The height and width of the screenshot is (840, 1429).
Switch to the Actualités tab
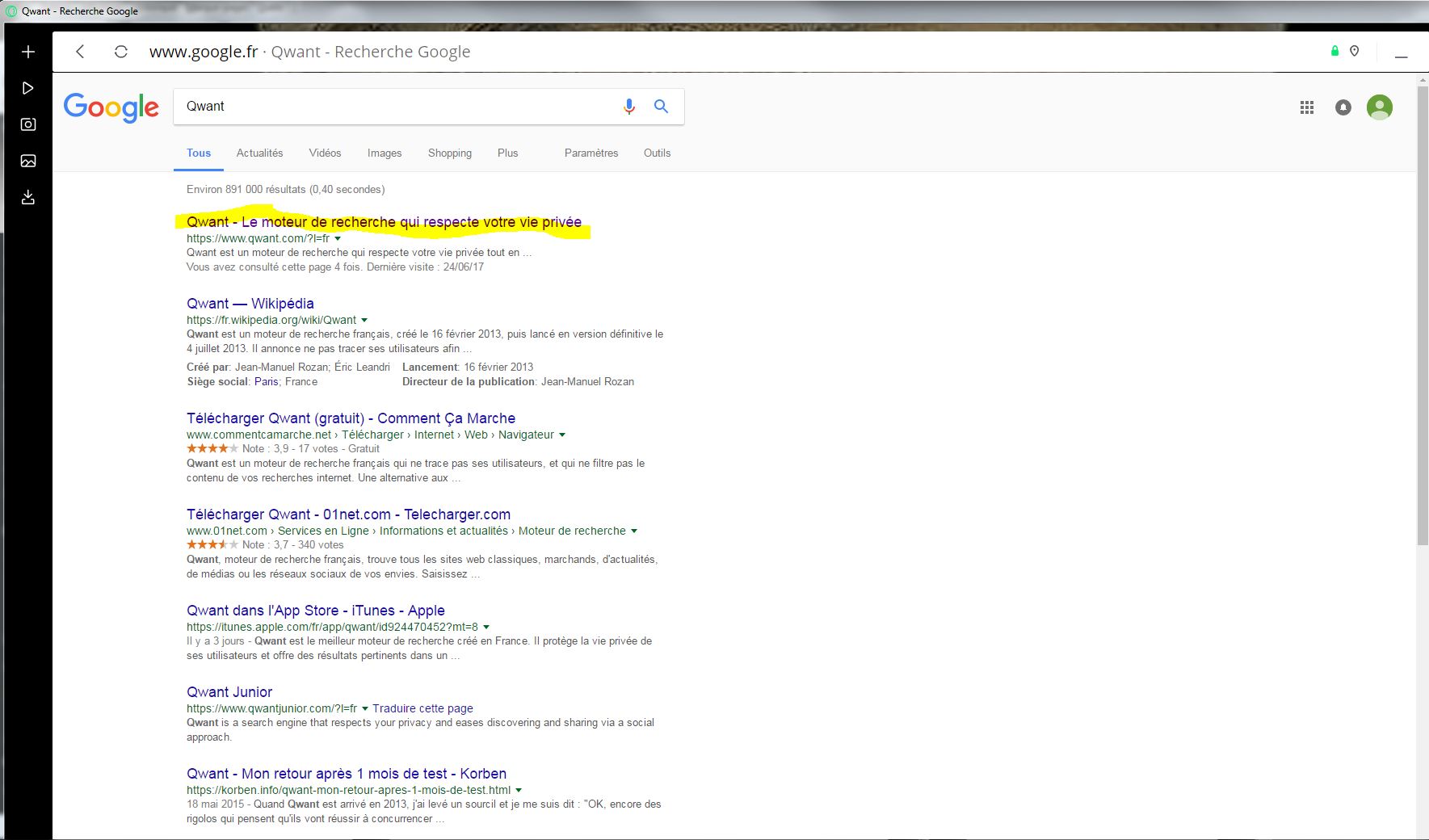259,153
